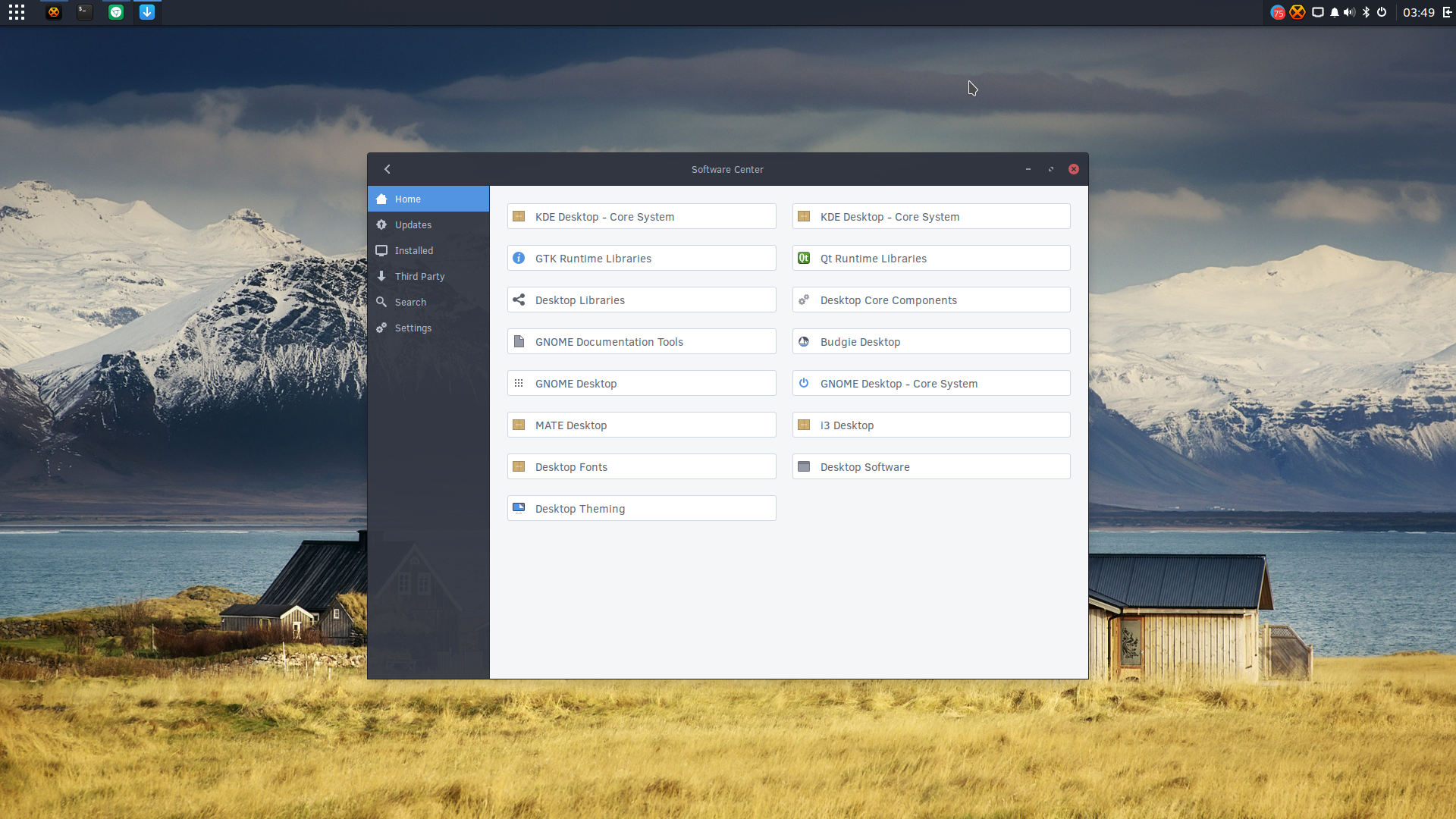This screenshot has height=819, width=1456.
Task: Launch the terminal from the top panel
Action: pos(85,12)
